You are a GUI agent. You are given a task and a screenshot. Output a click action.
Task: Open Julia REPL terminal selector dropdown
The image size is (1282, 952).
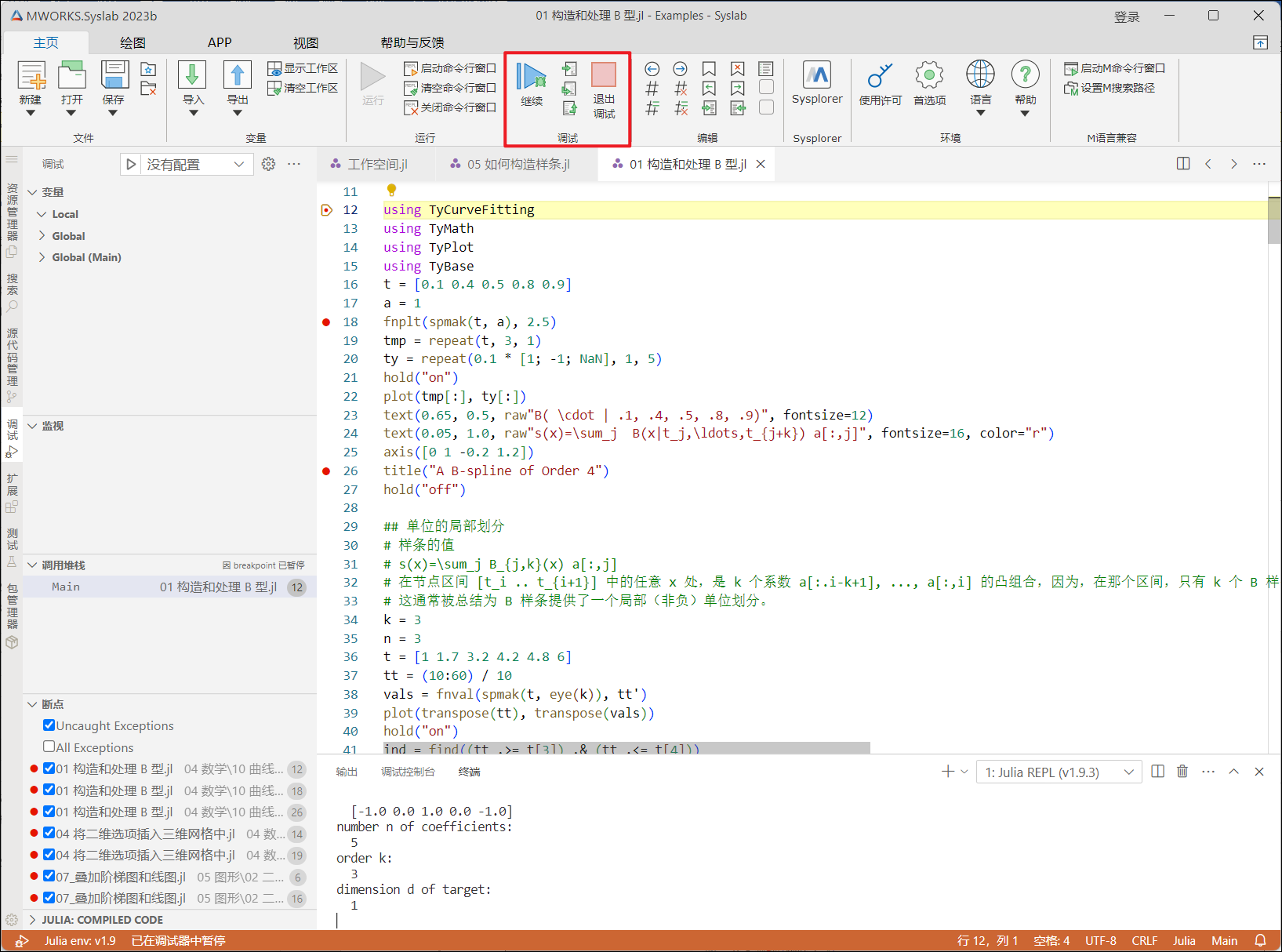pos(1059,772)
